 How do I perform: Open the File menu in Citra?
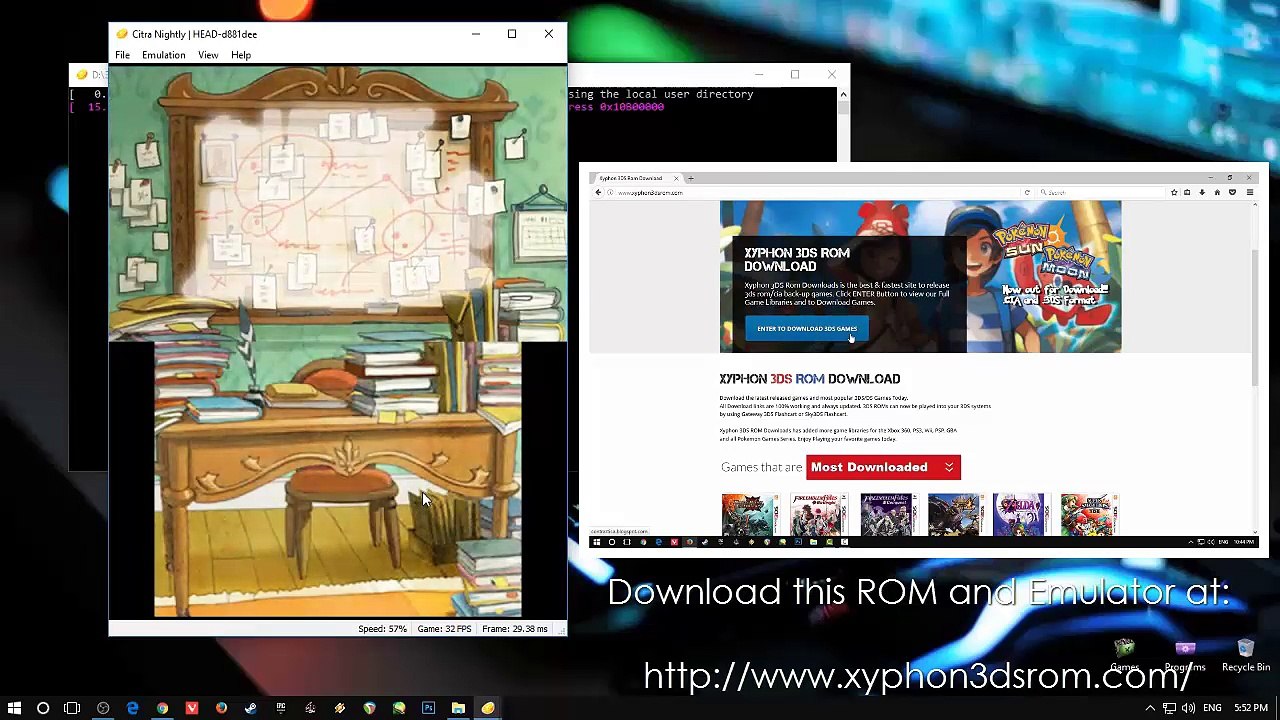point(122,55)
